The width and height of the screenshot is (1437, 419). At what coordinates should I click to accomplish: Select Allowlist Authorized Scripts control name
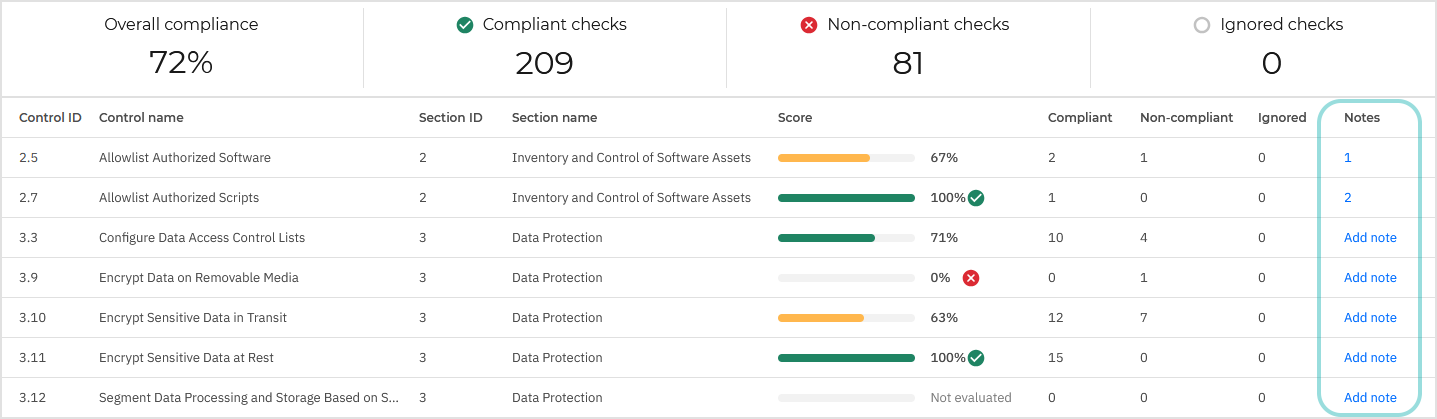(x=179, y=198)
